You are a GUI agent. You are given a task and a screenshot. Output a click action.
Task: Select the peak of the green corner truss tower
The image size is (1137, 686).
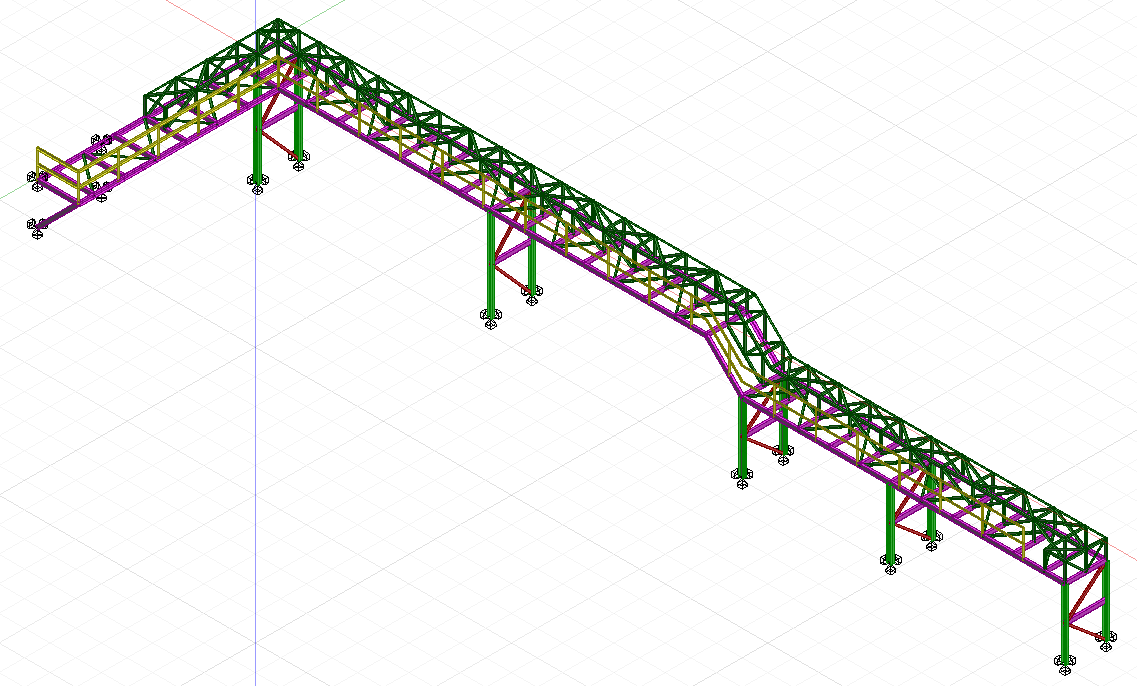click(276, 22)
